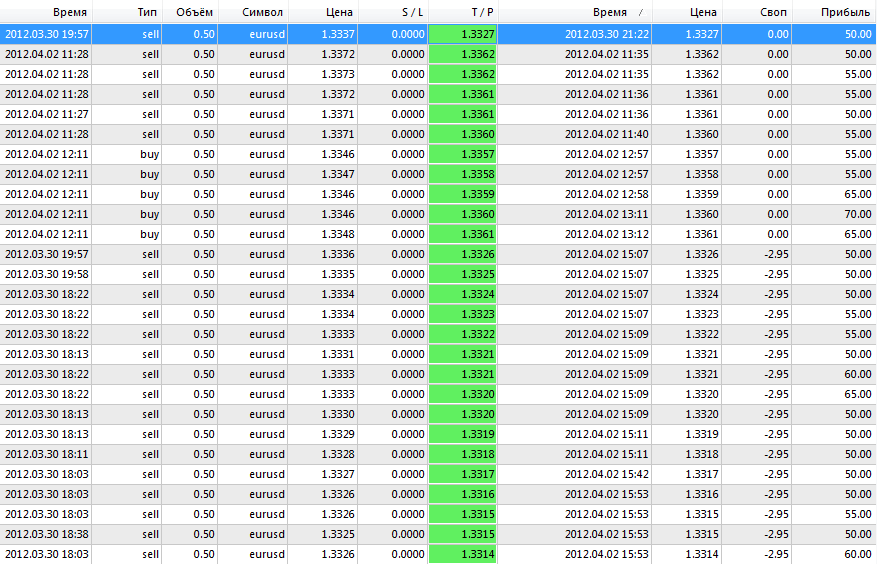Click the green T/P cell 1.3357
Screen dimensions: 877x564
[x=463, y=154]
